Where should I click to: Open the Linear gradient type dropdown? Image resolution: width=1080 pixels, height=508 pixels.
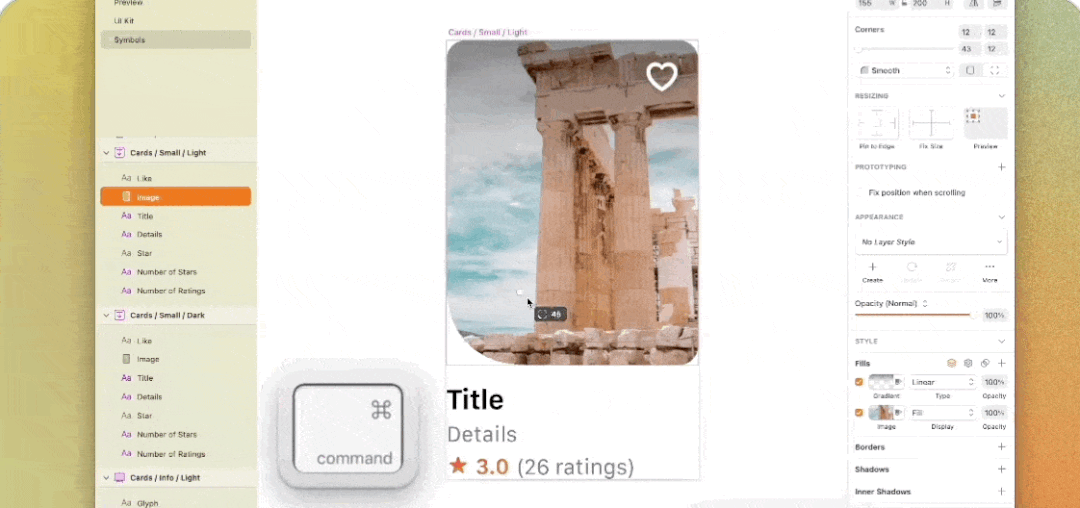942,382
